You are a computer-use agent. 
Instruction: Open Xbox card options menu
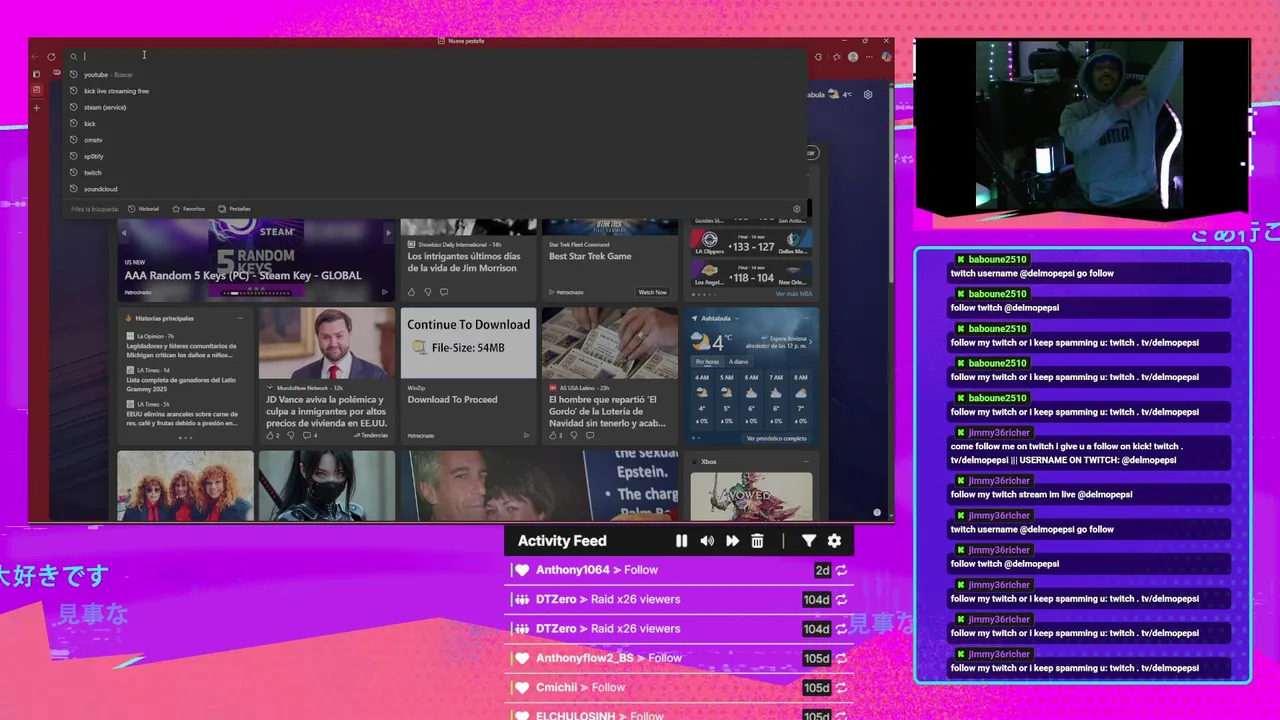pos(806,461)
